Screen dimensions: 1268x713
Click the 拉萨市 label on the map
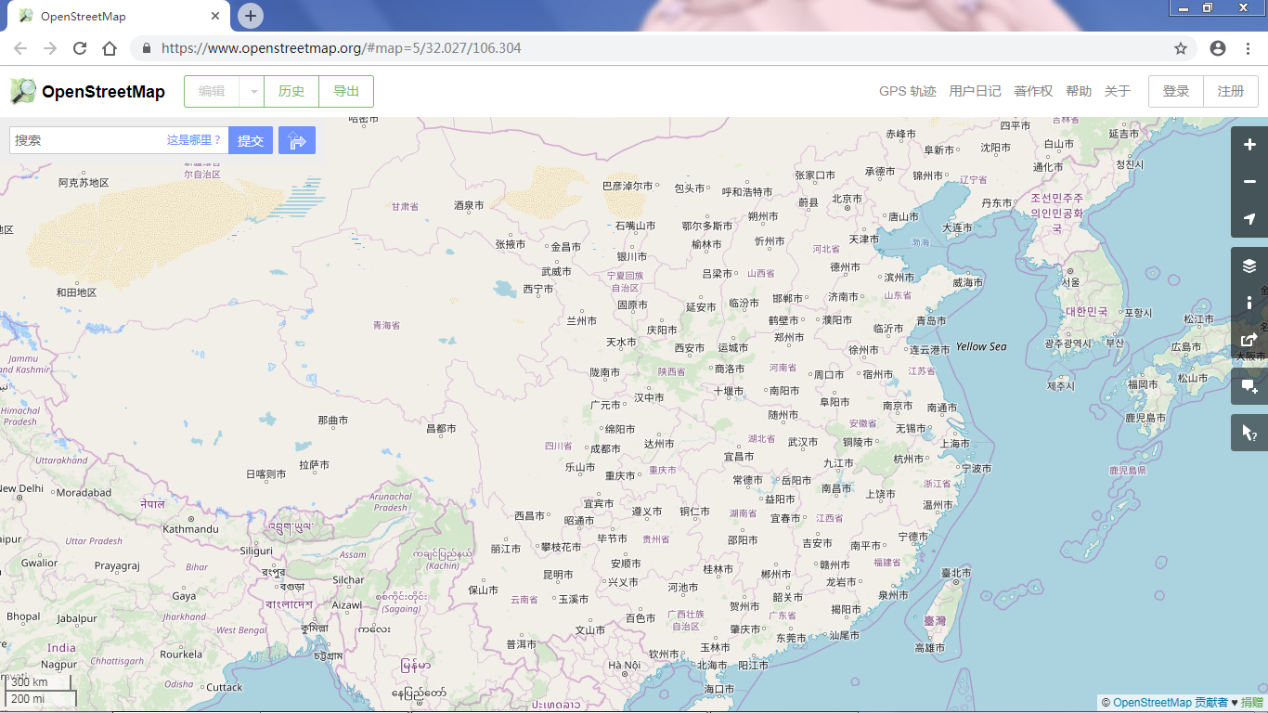pyautogui.click(x=314, y=465)
